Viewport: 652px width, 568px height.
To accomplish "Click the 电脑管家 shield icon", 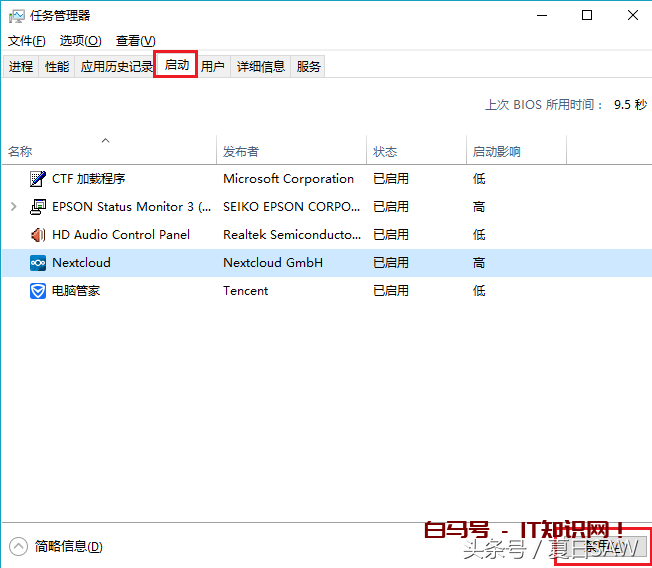I will pos(38,291).
